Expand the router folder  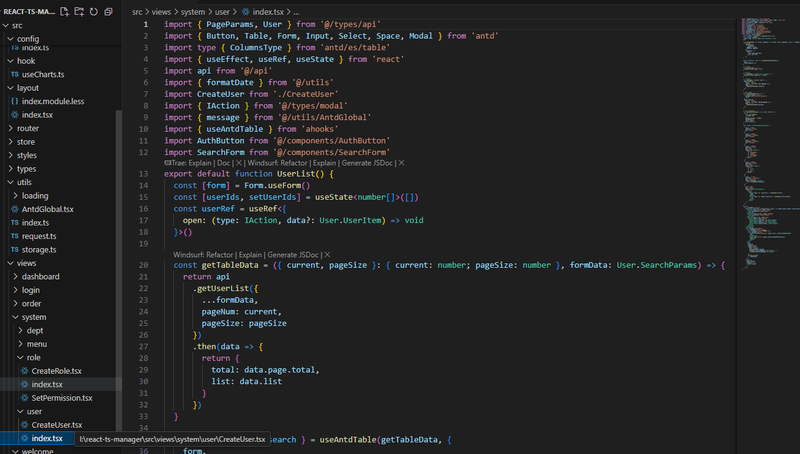point(27,128)
